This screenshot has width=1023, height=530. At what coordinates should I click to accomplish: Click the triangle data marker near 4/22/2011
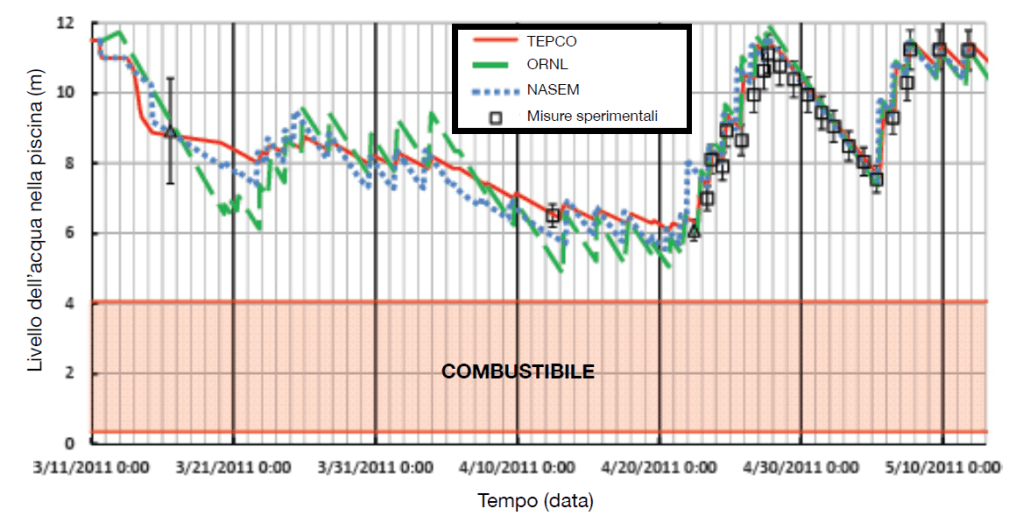tap(694, 231)
